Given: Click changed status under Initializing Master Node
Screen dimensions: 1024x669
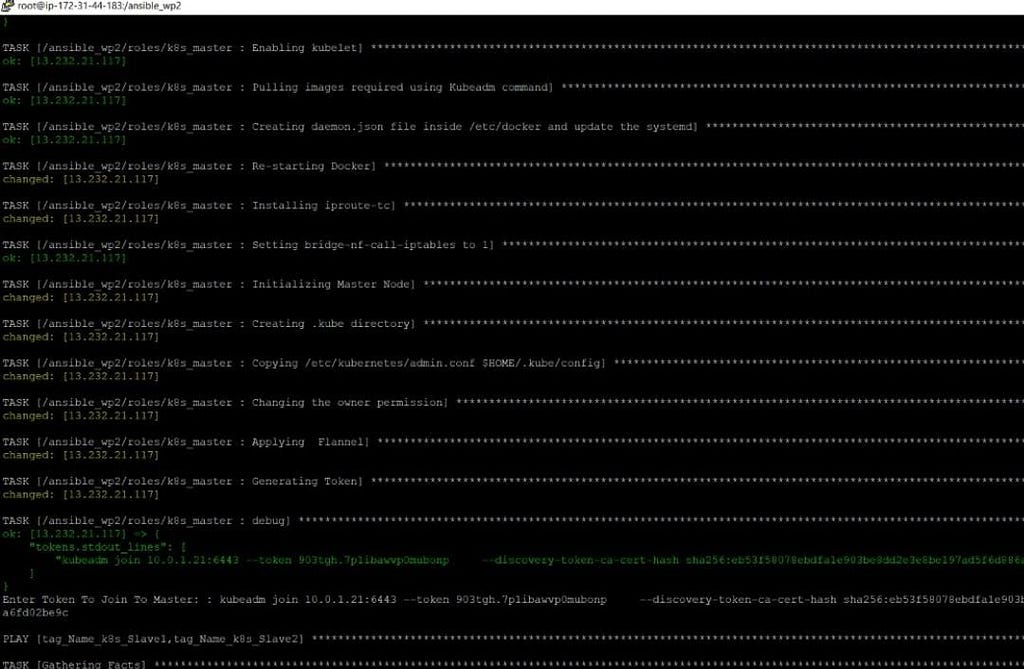Looking at the screenshot, I should click(x=80, y=297).
